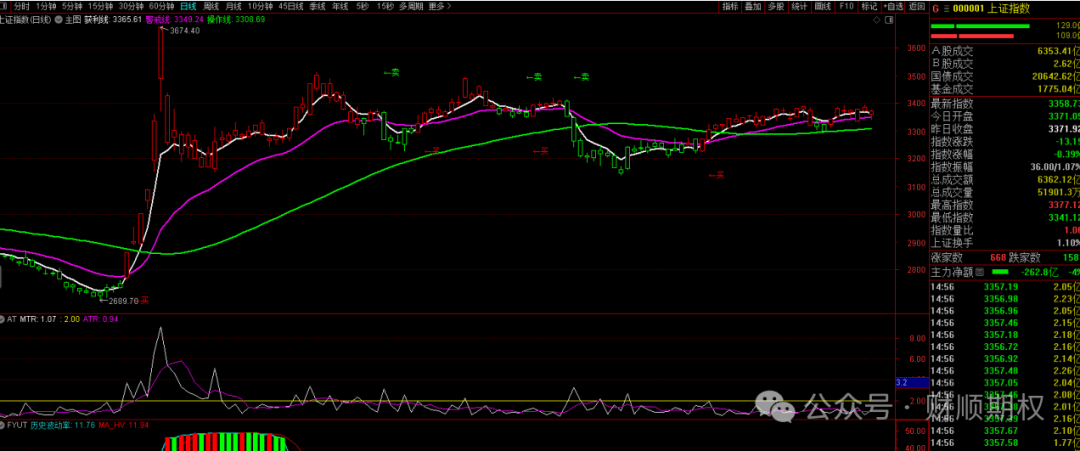The width and height of the screenshot is (1080, 451).
Task: Open the 多周期 multi-period option
Action: (x=411, y=6)
